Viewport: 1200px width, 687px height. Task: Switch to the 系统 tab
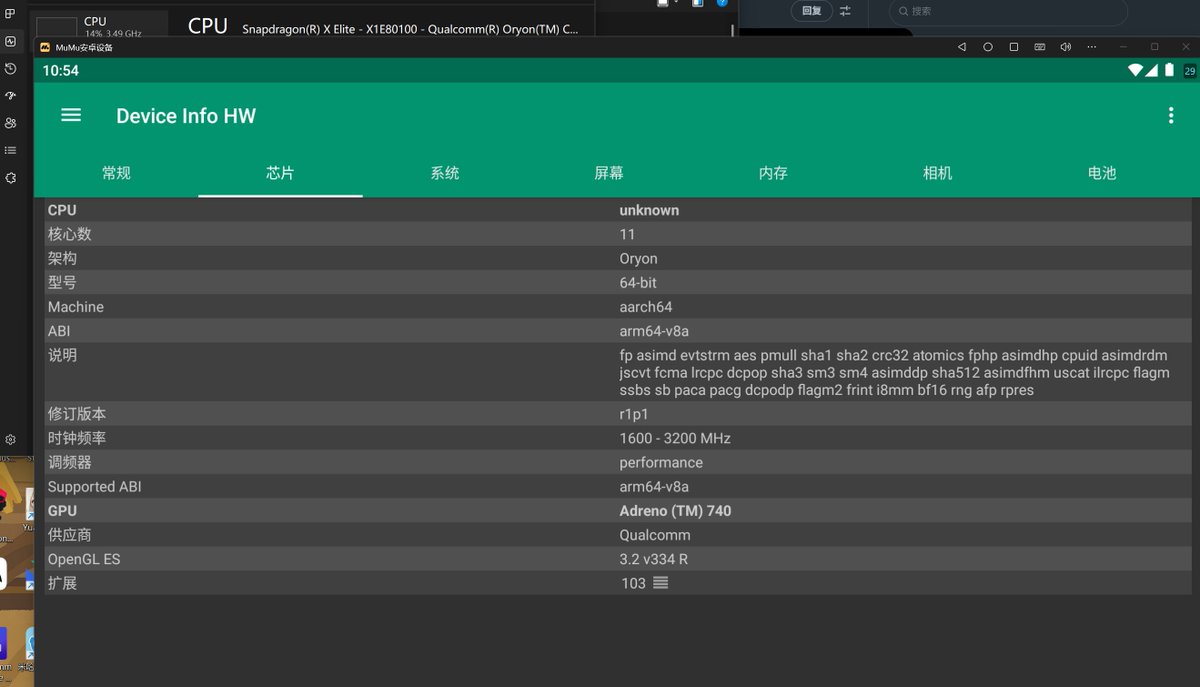pos(445,173)
